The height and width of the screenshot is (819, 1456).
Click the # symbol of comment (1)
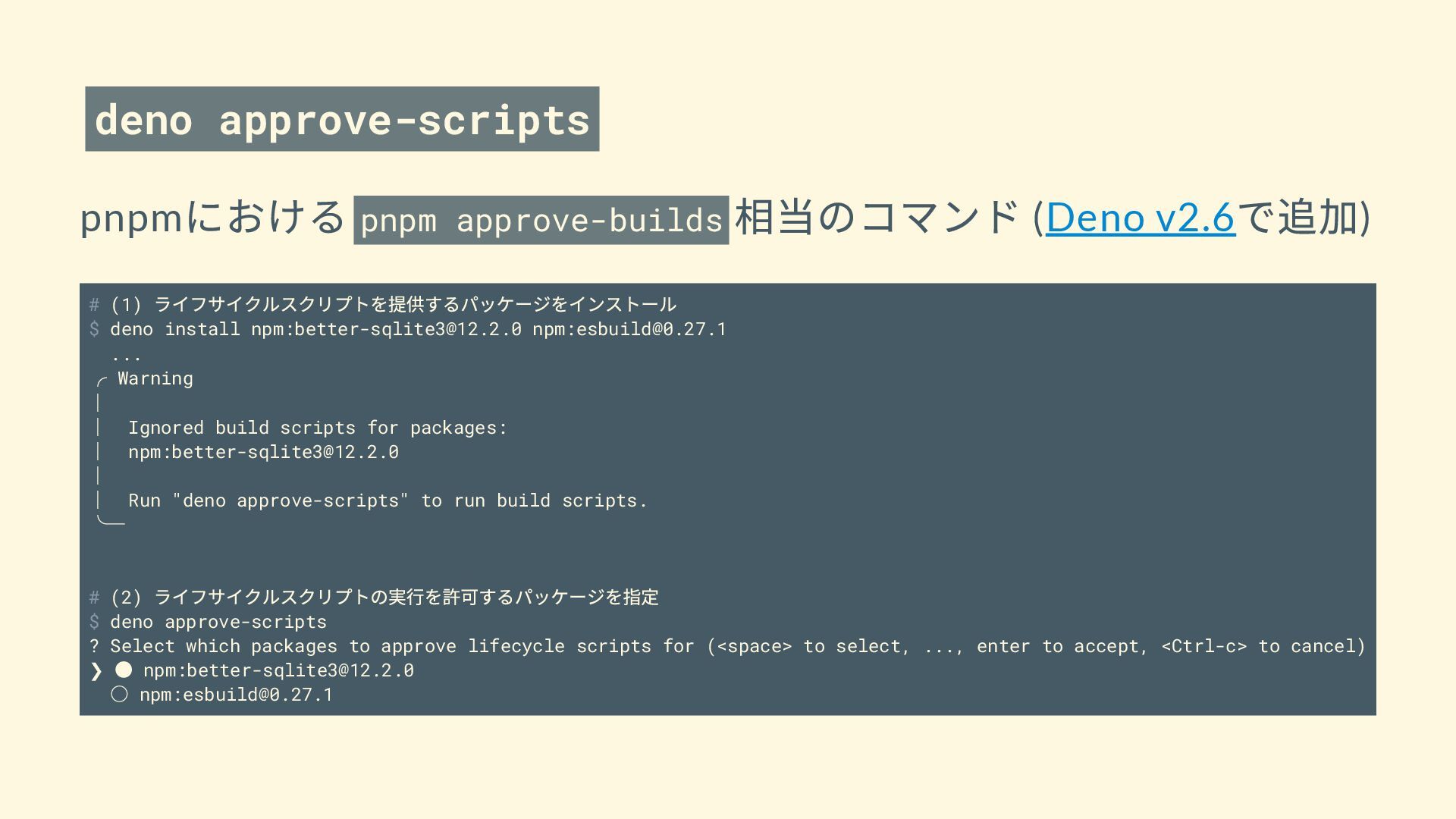pyautogui.click(x=94, y=305)
